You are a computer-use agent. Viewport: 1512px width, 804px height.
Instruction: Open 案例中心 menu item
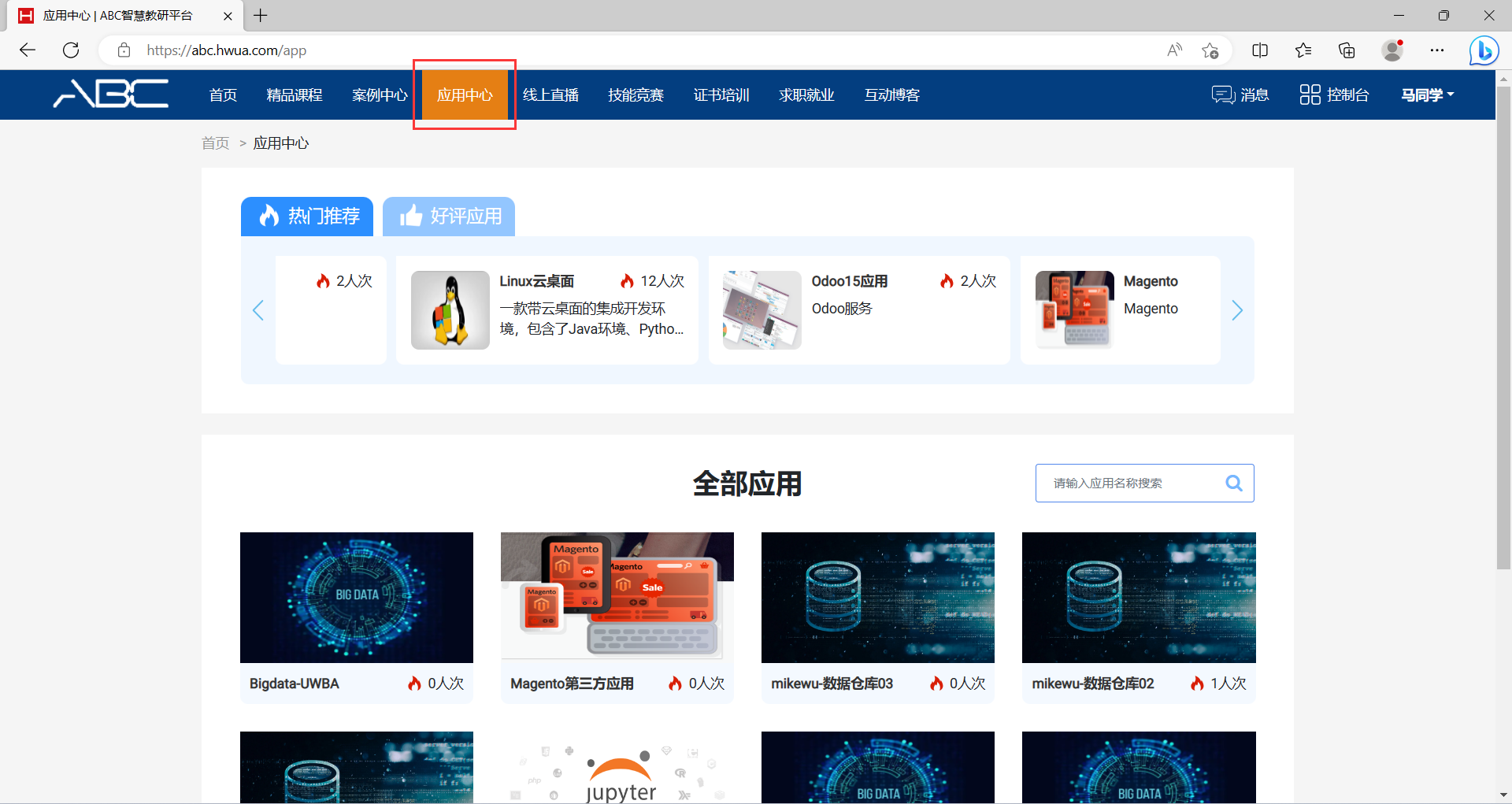click(380, 94)
